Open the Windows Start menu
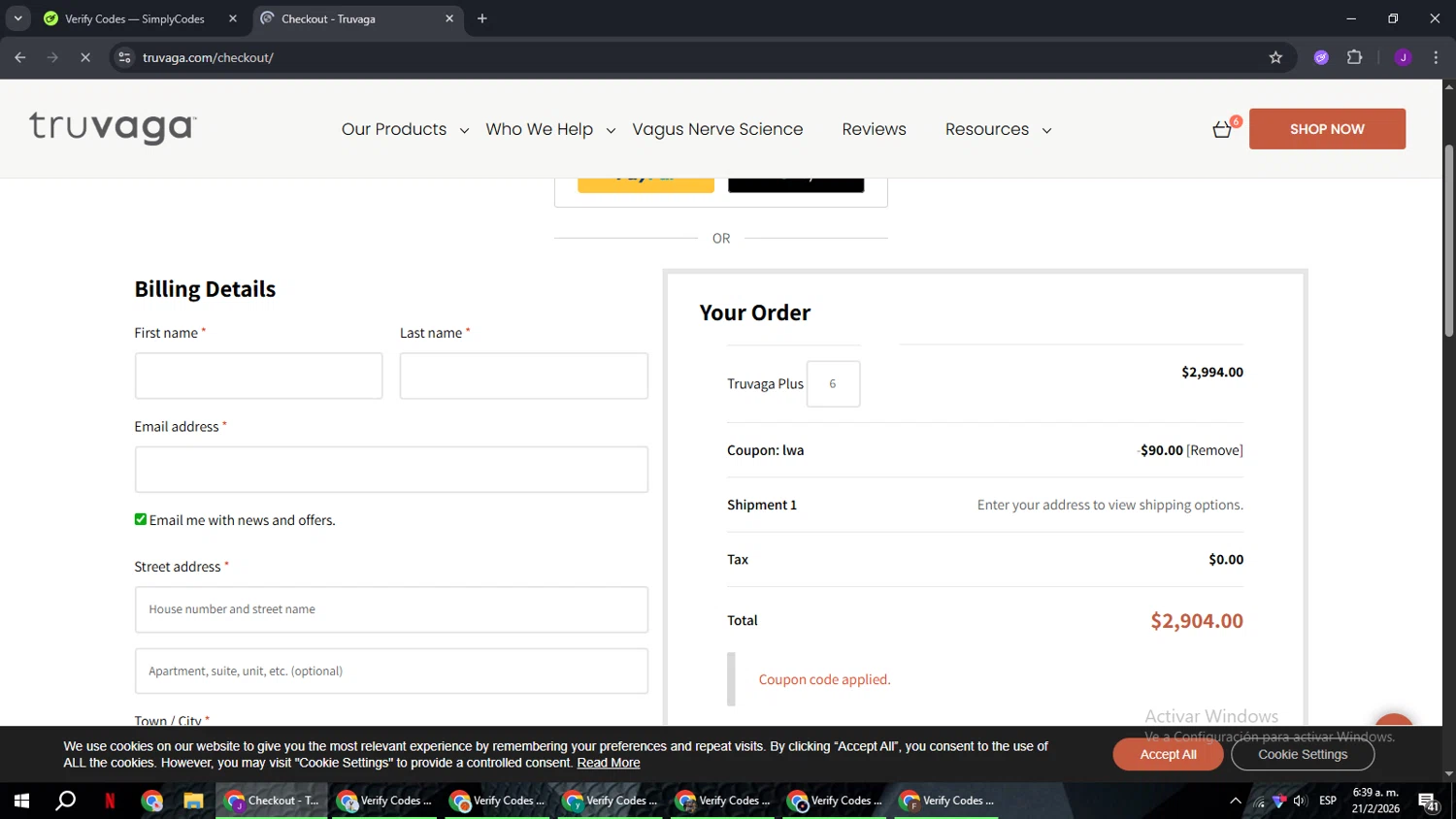This screenshot has width=1456, height=819. pyautogui.click(x=21, y=801)
